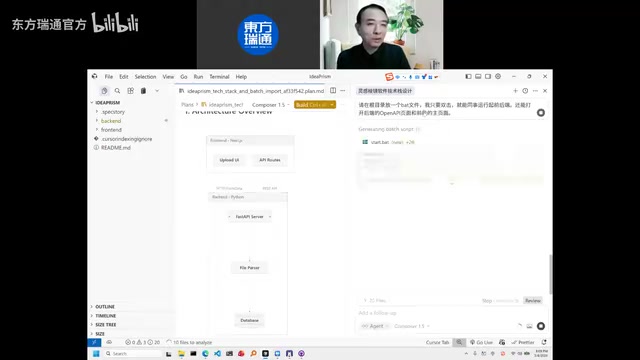
Task: Toggle the bottom panel layout icon
Action: click(x=478, y=76)
